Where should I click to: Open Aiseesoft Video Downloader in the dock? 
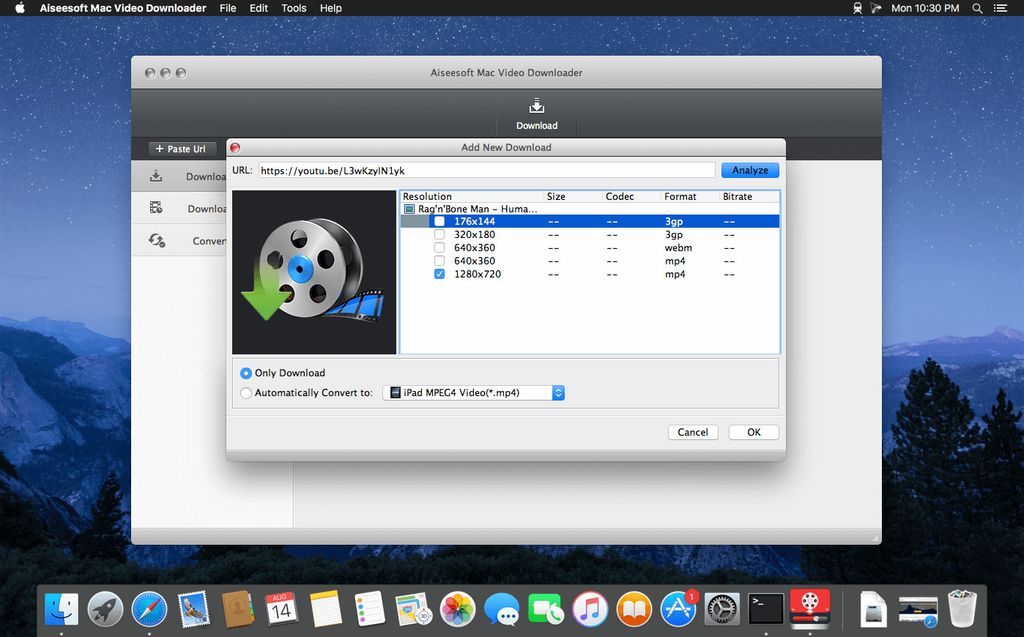810,607
